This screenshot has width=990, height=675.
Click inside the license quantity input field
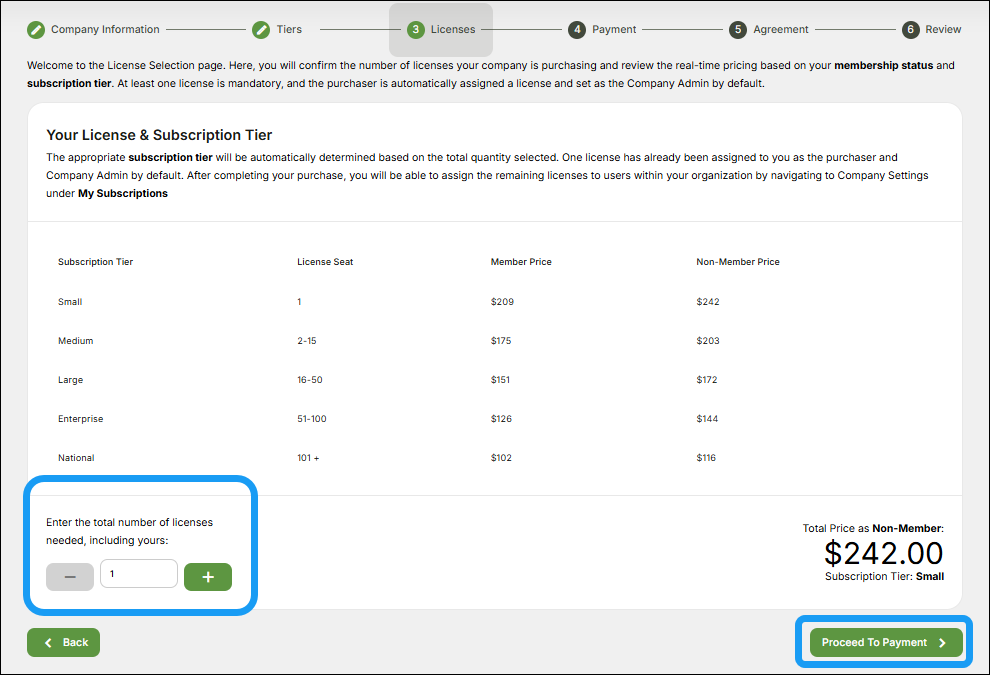pos(138,574)
